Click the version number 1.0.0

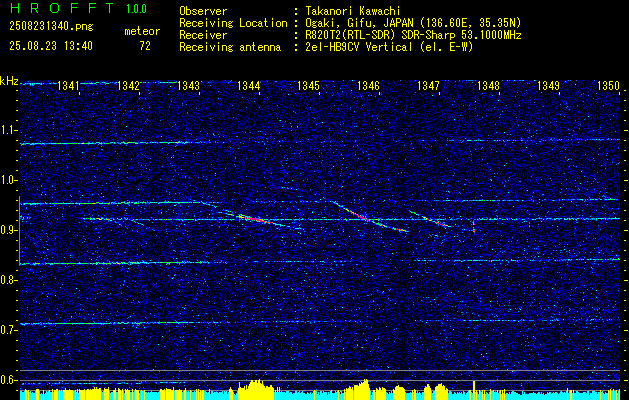[136, 9]
